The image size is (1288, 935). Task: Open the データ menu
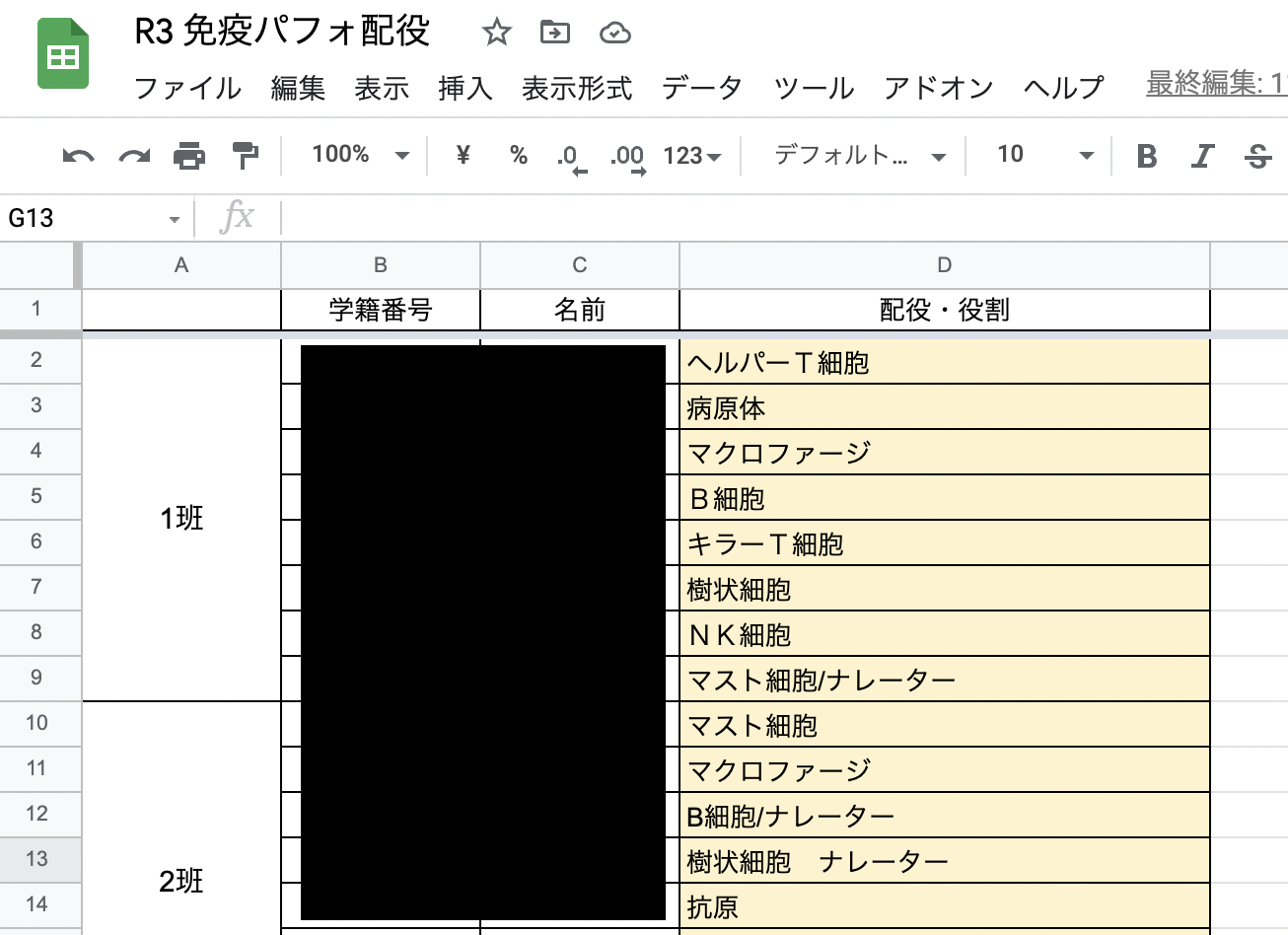tap(701, 88)
